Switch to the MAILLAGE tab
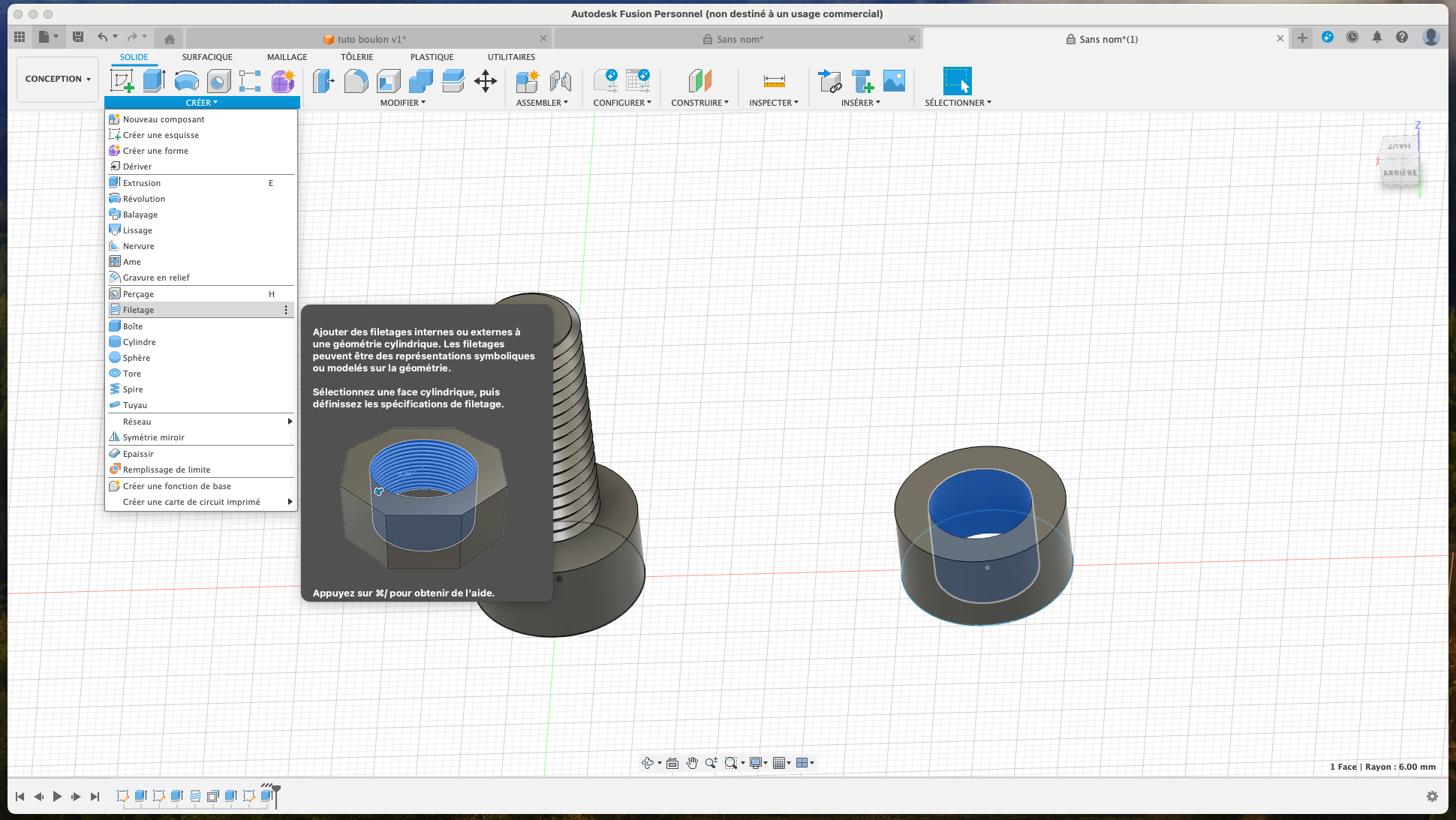 287,57
